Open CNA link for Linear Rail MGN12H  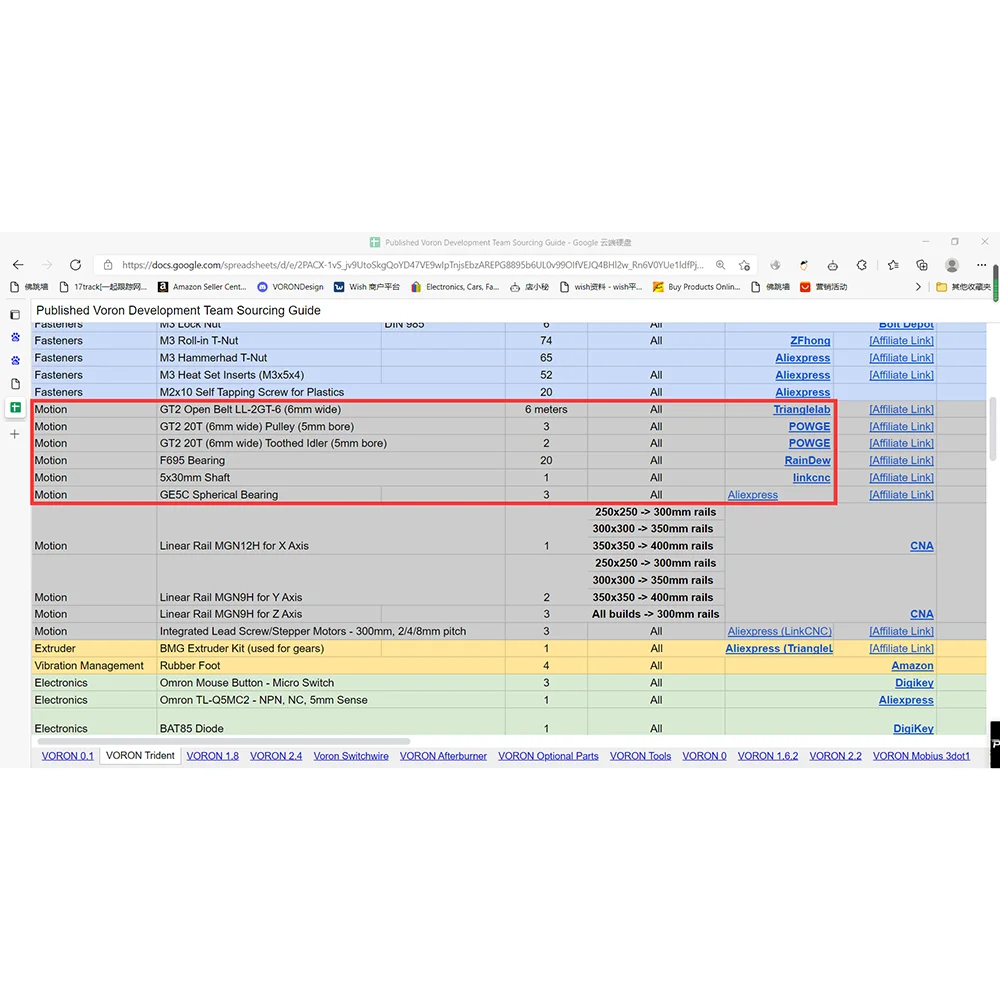tap(922, 546)
